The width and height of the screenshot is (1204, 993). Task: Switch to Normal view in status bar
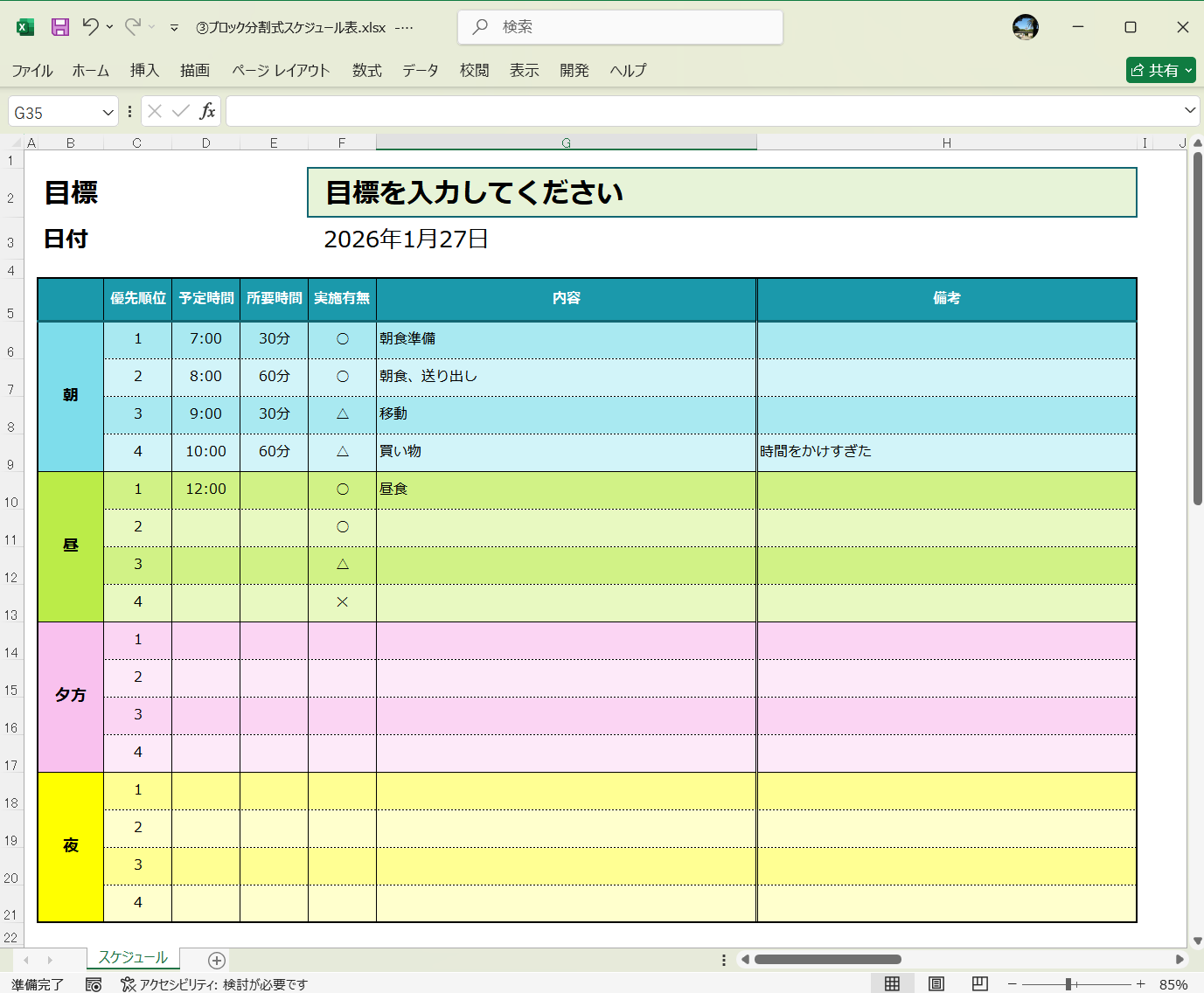tap(891, 983)
